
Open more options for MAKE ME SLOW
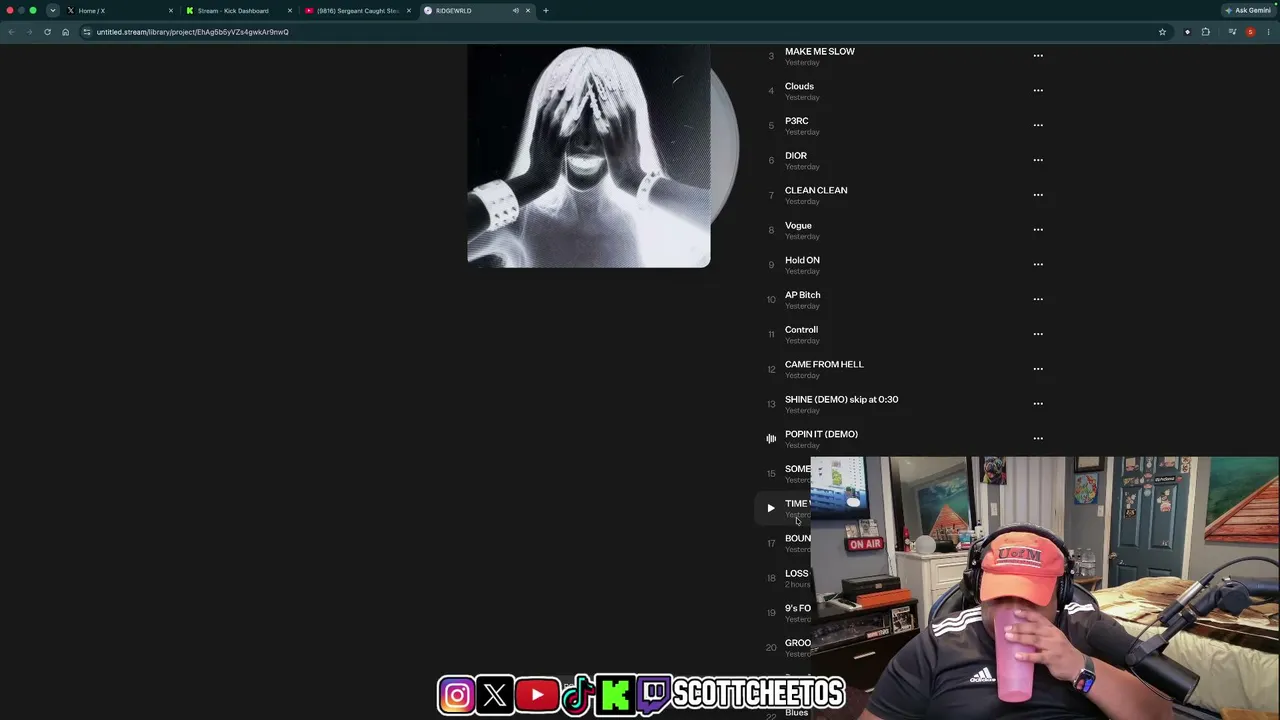tap(1038, 56)
